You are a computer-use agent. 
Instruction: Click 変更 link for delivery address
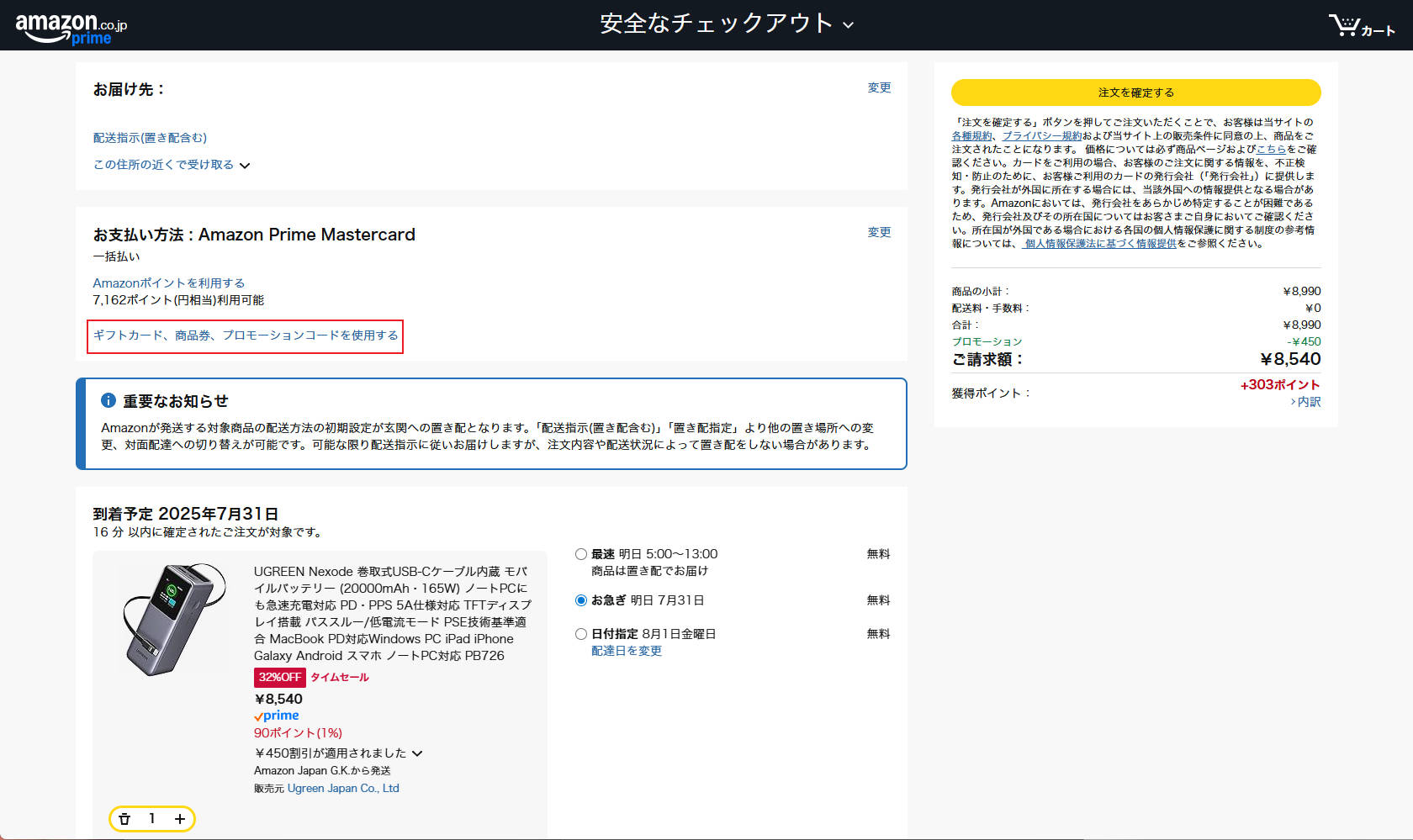(x=879, y=87)
